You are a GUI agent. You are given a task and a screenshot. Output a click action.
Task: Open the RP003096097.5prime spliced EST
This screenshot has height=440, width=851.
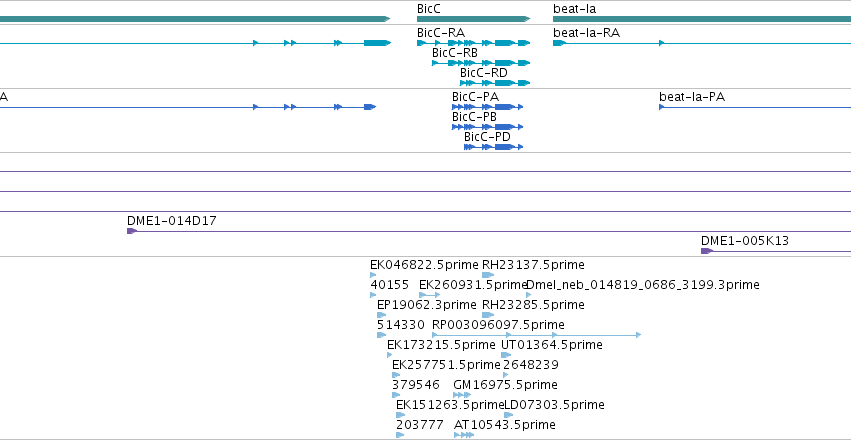point(537,335)
